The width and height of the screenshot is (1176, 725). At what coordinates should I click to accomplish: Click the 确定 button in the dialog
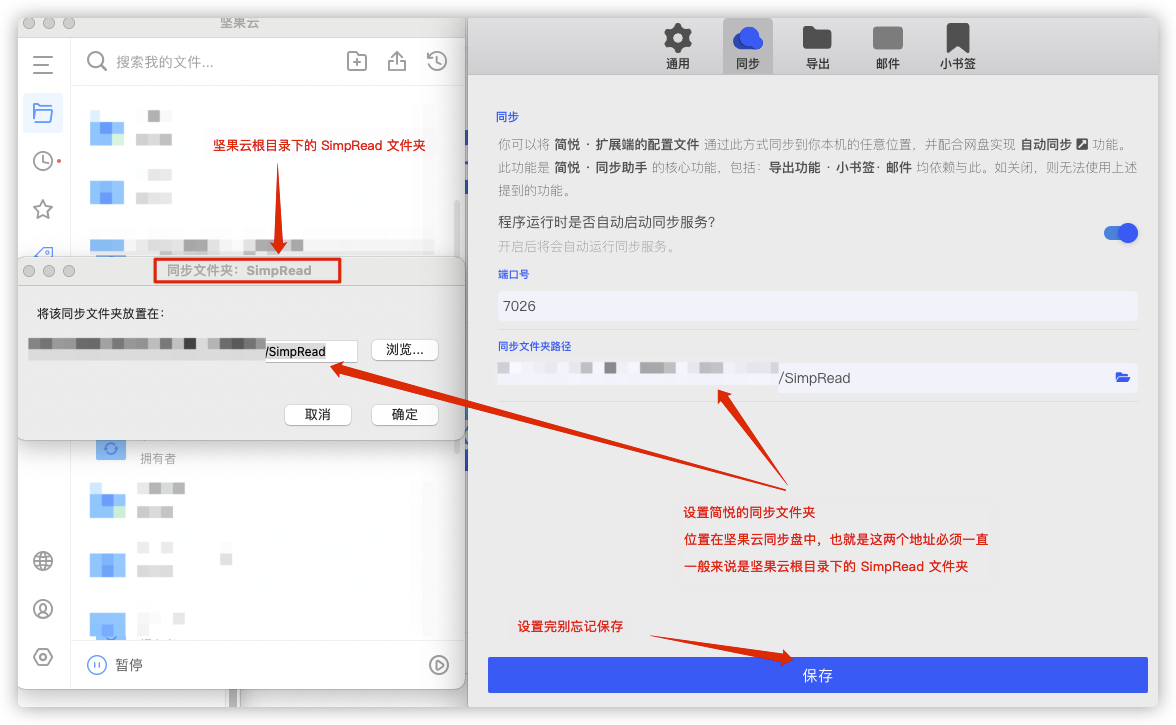[405, 415]
